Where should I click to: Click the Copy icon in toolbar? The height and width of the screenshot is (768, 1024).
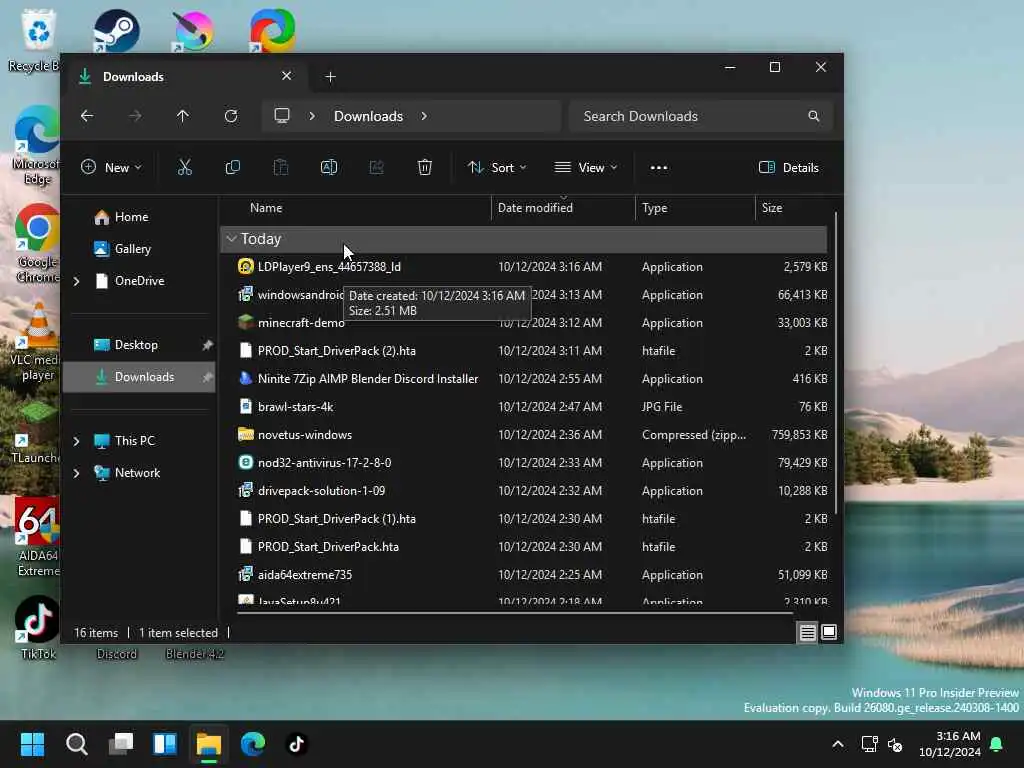pyautogui.click(x=232, y=168)
